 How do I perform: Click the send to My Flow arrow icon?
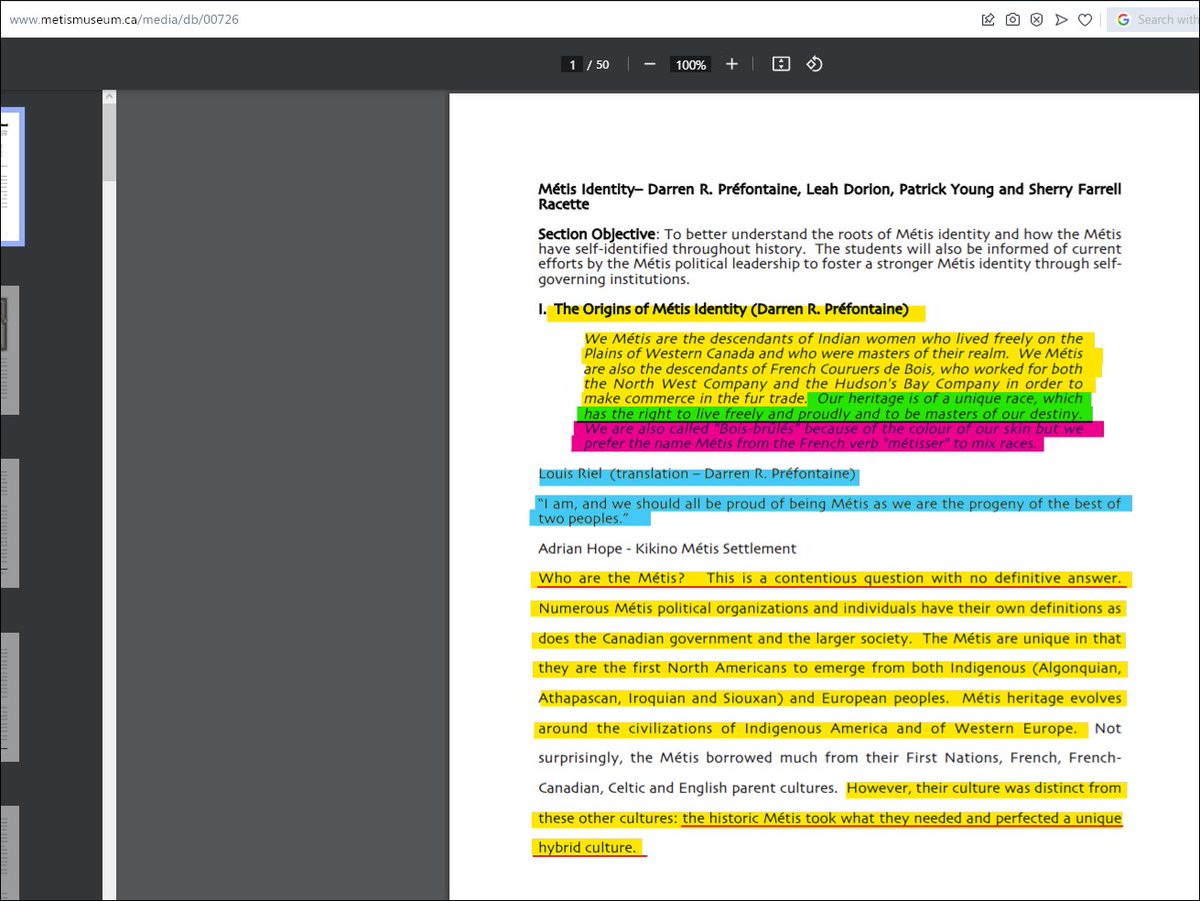tap(1061, 19)
